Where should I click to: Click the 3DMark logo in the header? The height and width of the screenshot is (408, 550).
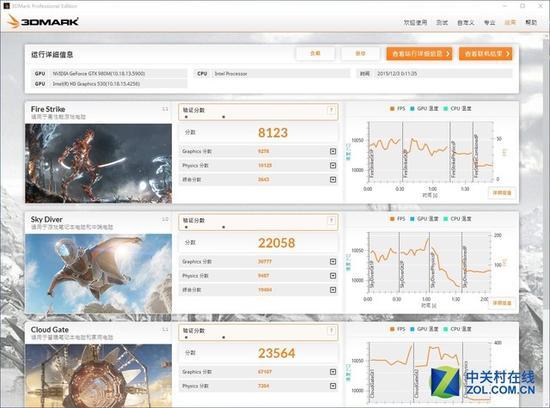(43, 22)
